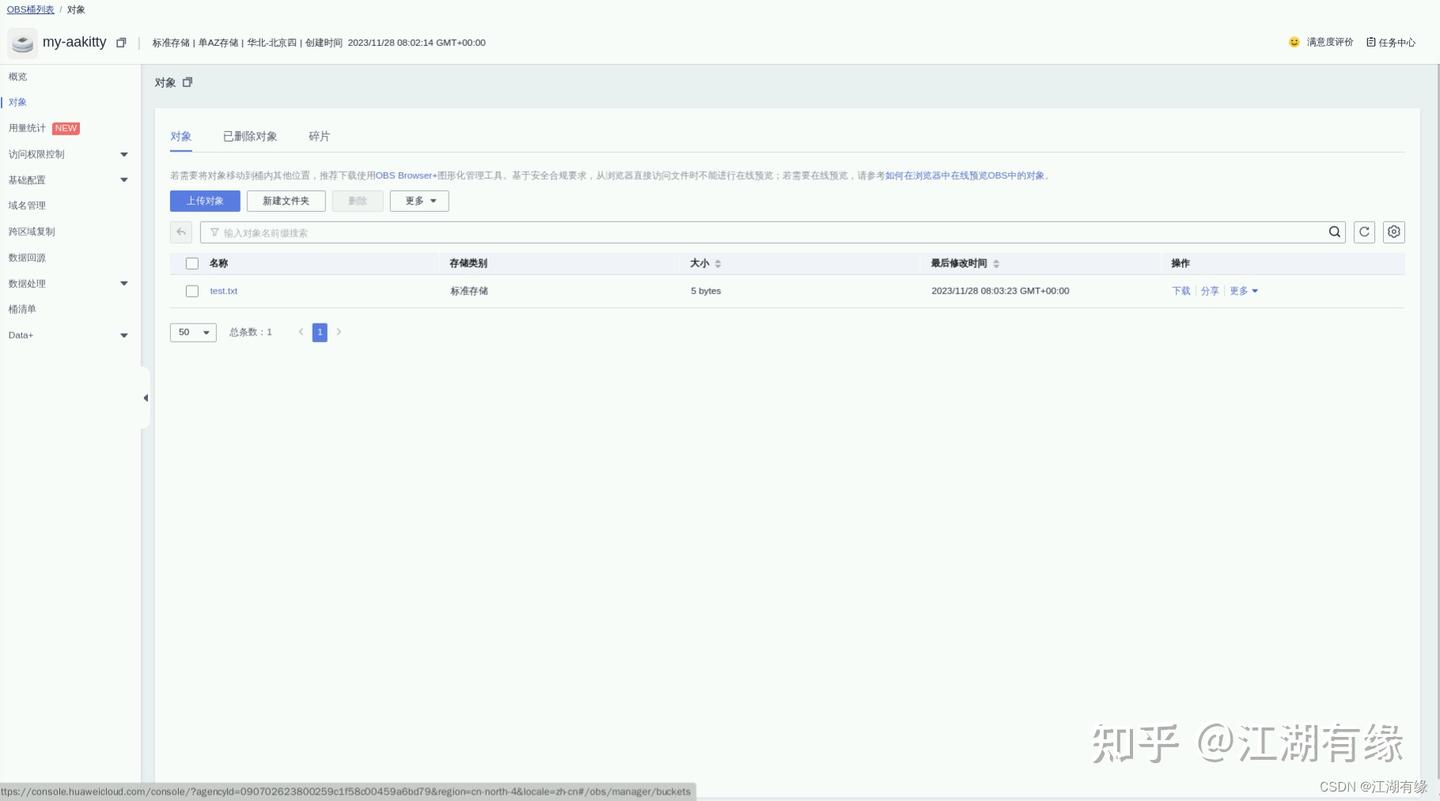Copy the 对象 page path icon

pyautogui.click(x=187, y=82)
